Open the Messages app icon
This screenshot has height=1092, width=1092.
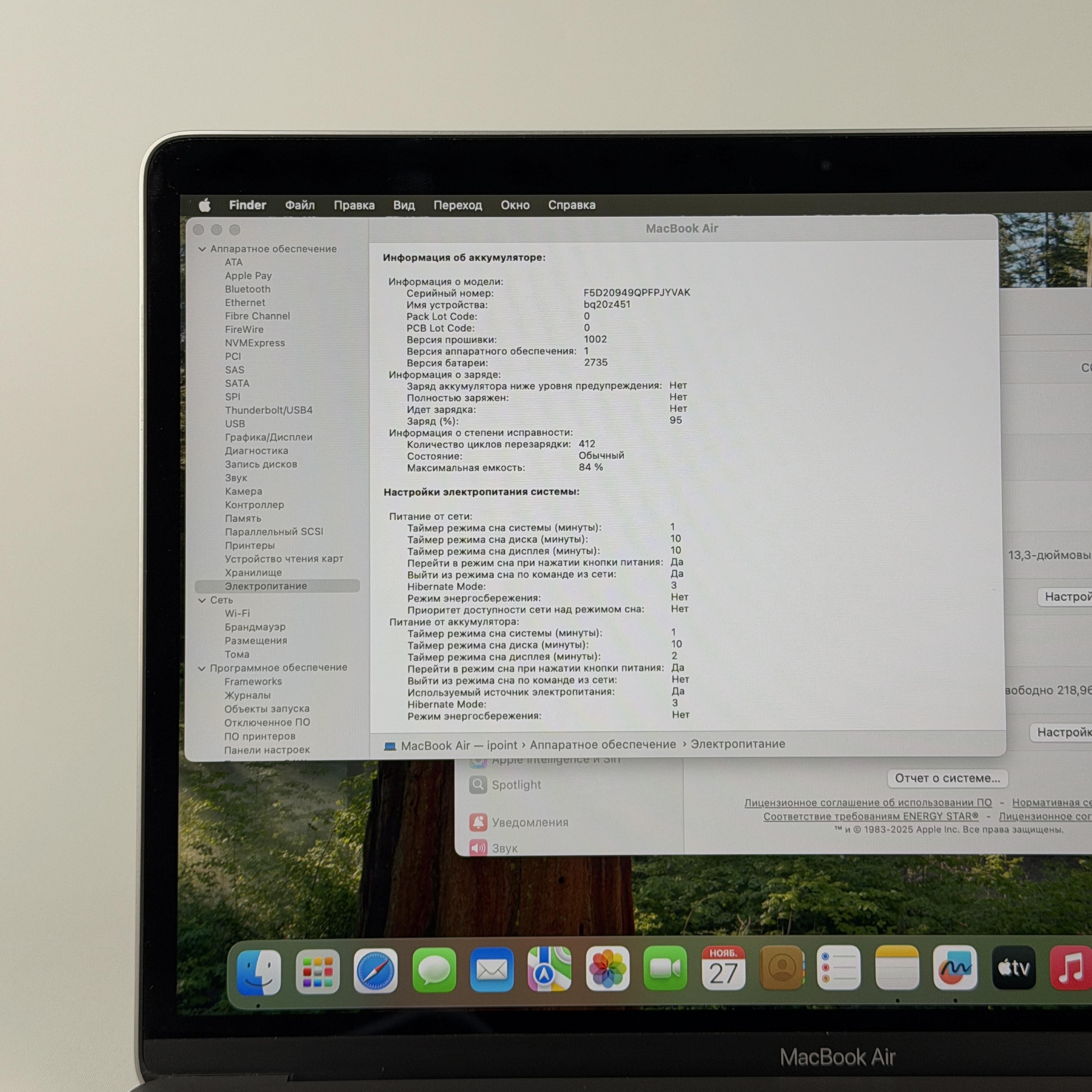pyautogui.click(x=434, y=971)
